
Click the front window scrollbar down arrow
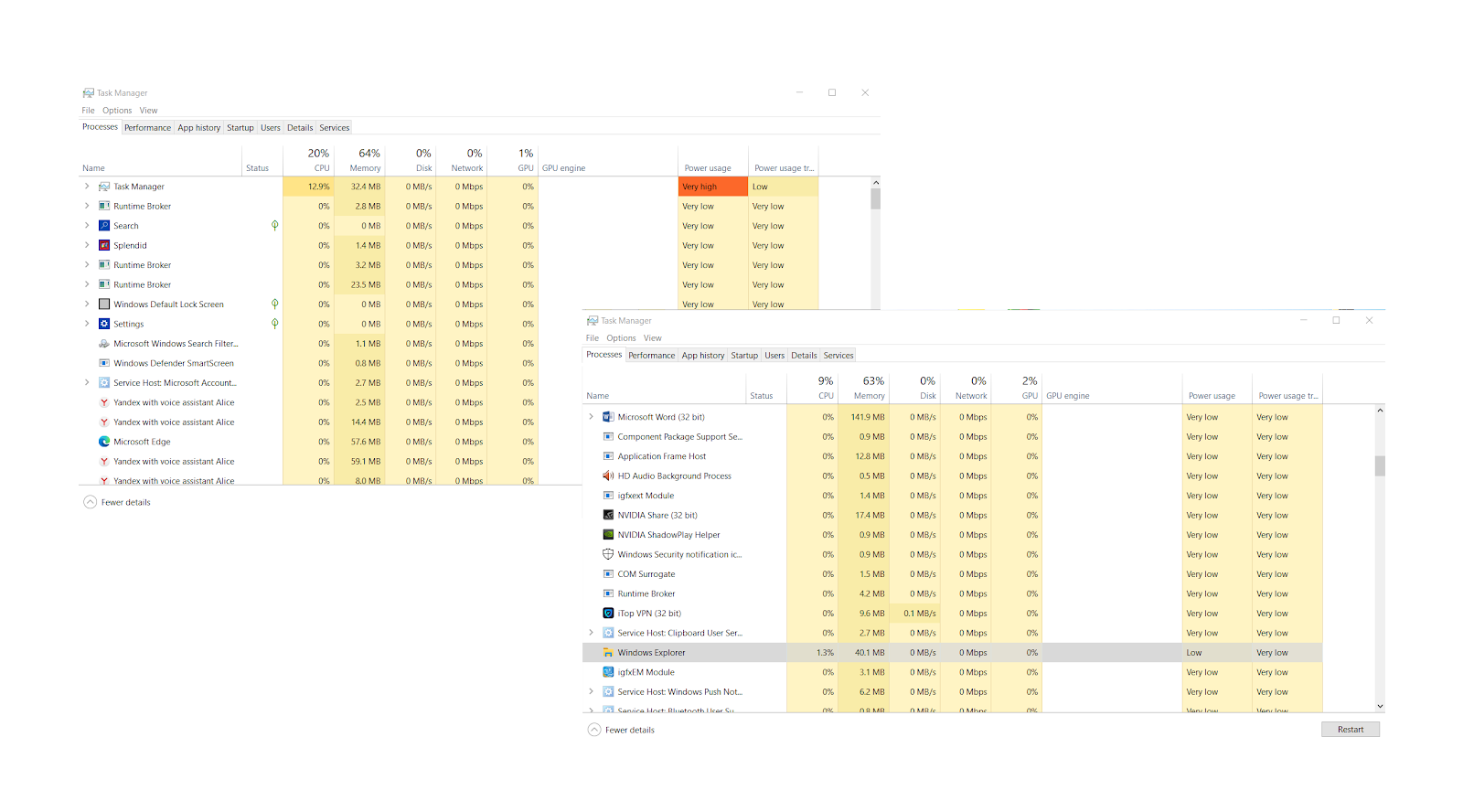pos(1380,706)
